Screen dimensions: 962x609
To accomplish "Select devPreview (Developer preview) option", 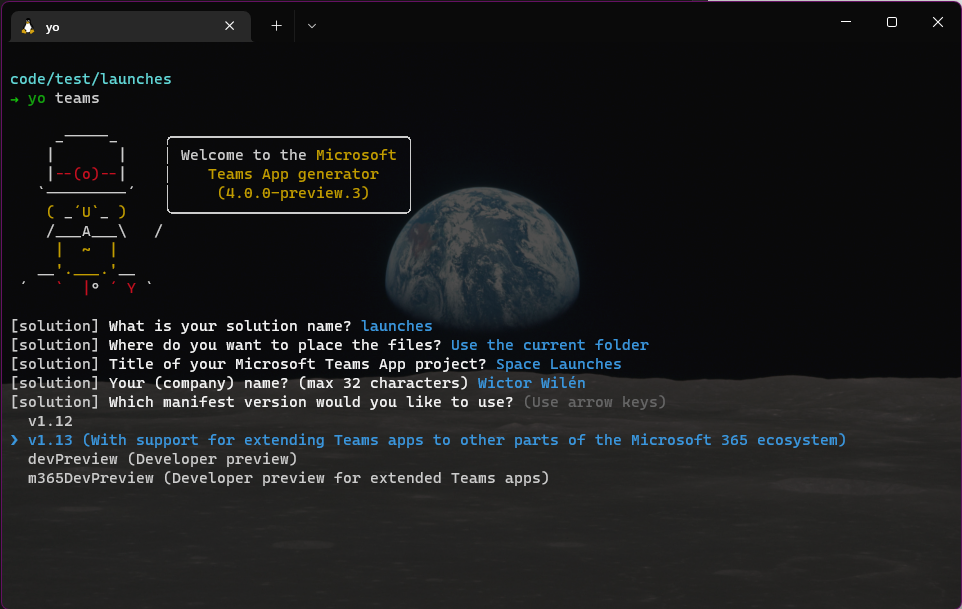I will (x=163, y=459).
